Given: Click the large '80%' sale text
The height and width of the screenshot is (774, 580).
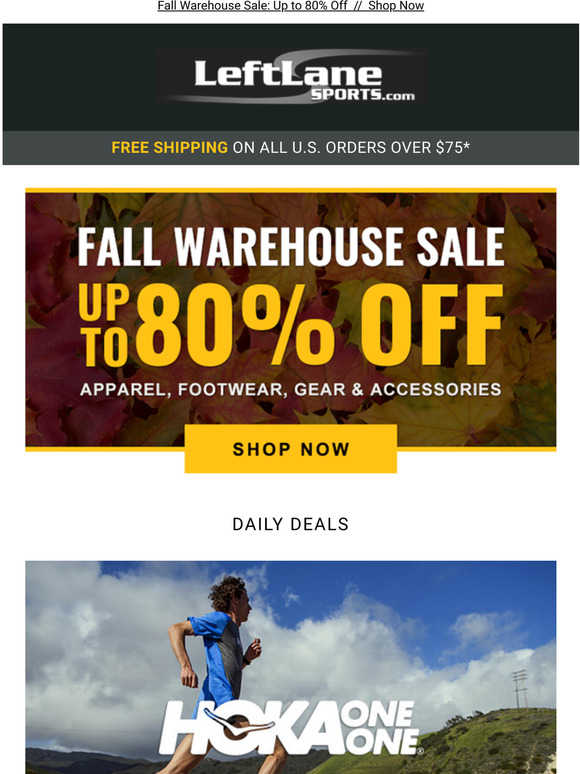Looking at the screenshot, I should pyautogui.click(x=235, y=325).
